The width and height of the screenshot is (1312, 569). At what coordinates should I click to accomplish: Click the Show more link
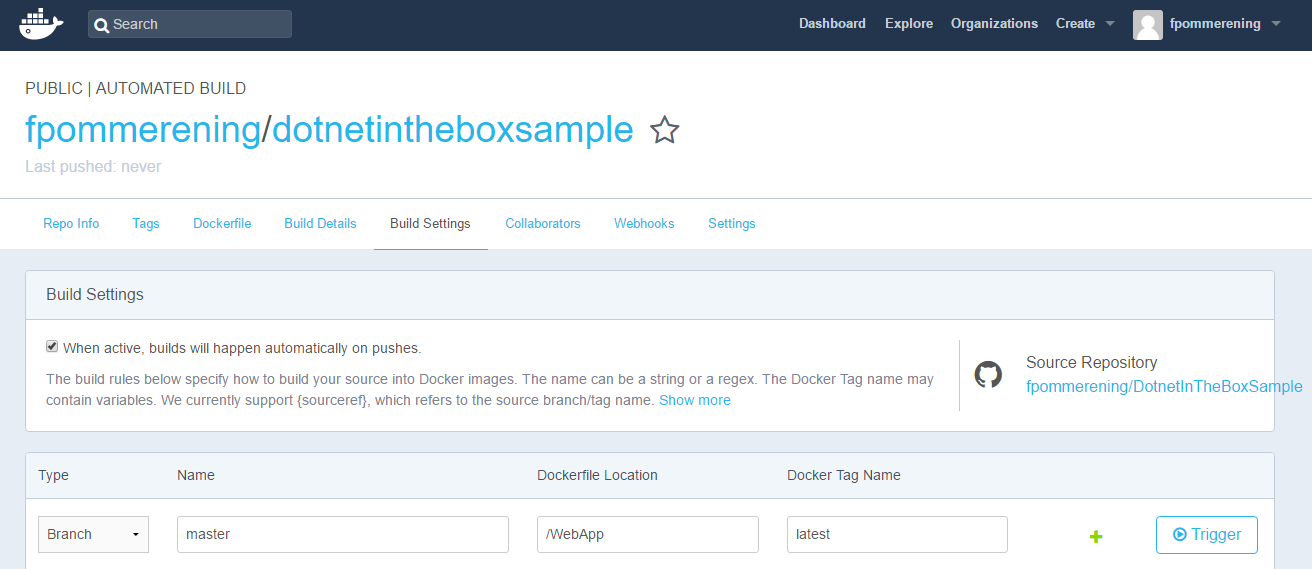click(x=694, y=400)
